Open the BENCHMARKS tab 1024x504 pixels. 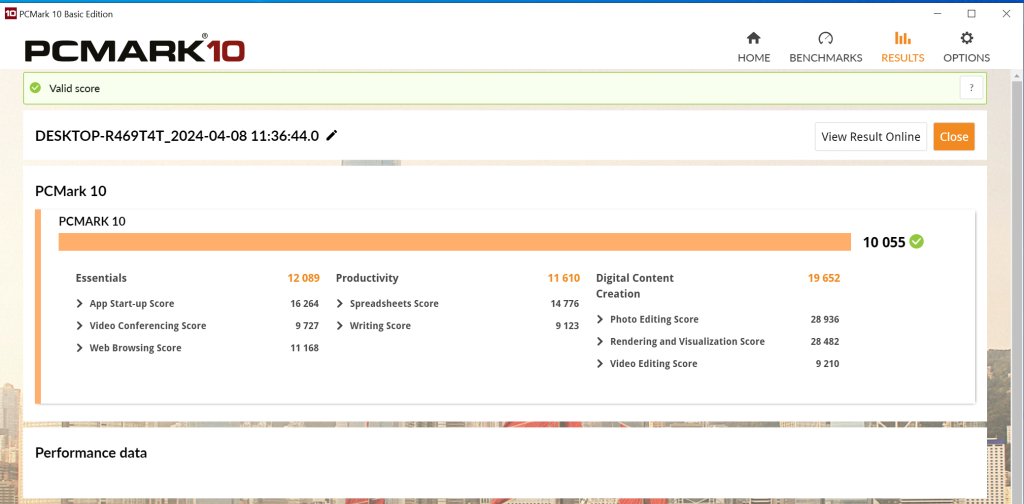(825, 47)
